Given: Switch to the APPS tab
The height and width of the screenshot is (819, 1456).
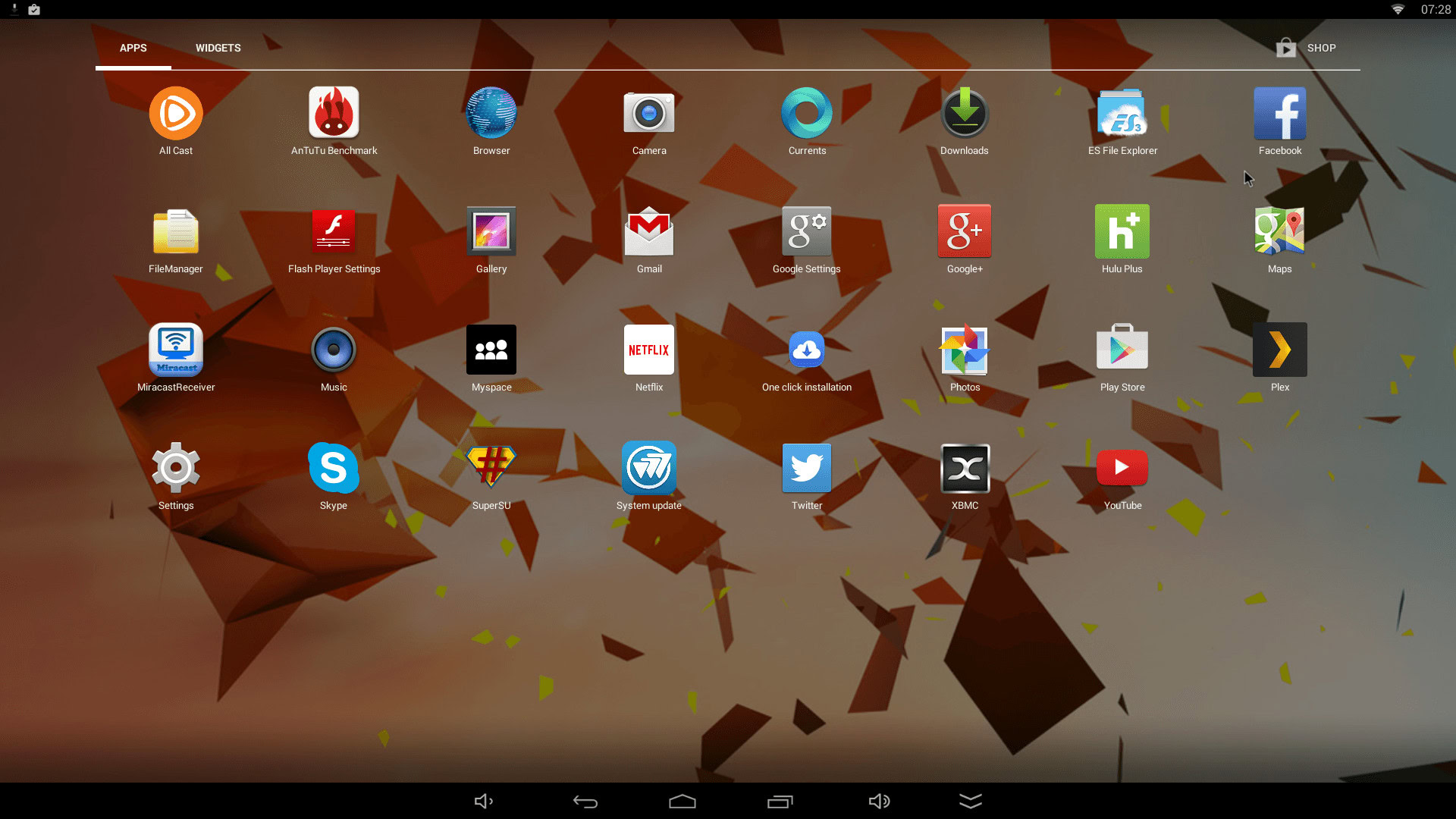Looking at the screenshot, I should (x=133, y=48).
